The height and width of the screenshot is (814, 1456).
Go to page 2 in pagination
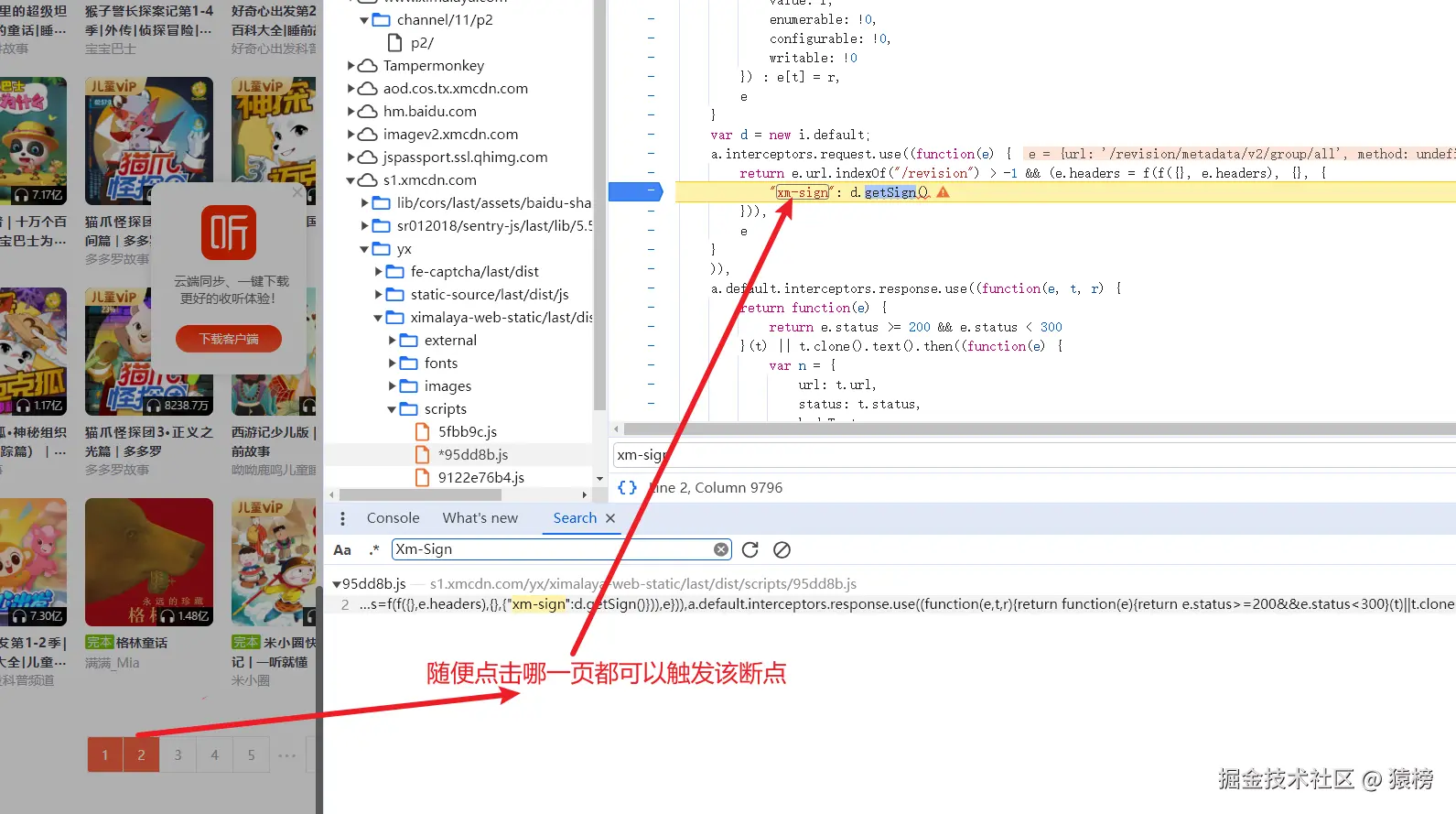141,754
